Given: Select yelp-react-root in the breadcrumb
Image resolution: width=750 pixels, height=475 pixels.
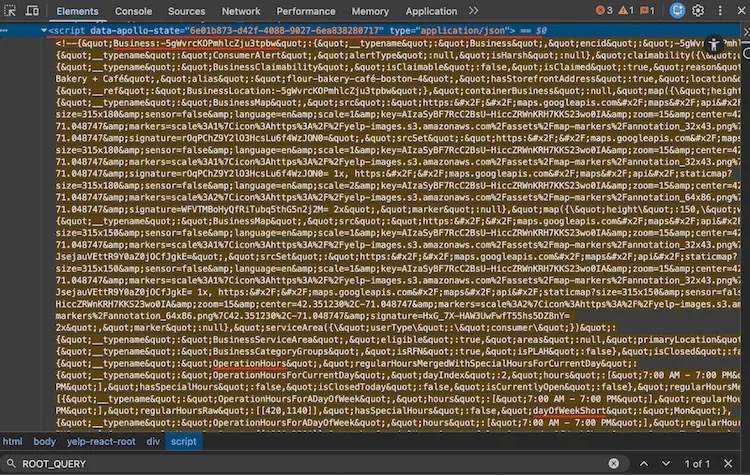Looking at the screenshot, I should point(102,441).
